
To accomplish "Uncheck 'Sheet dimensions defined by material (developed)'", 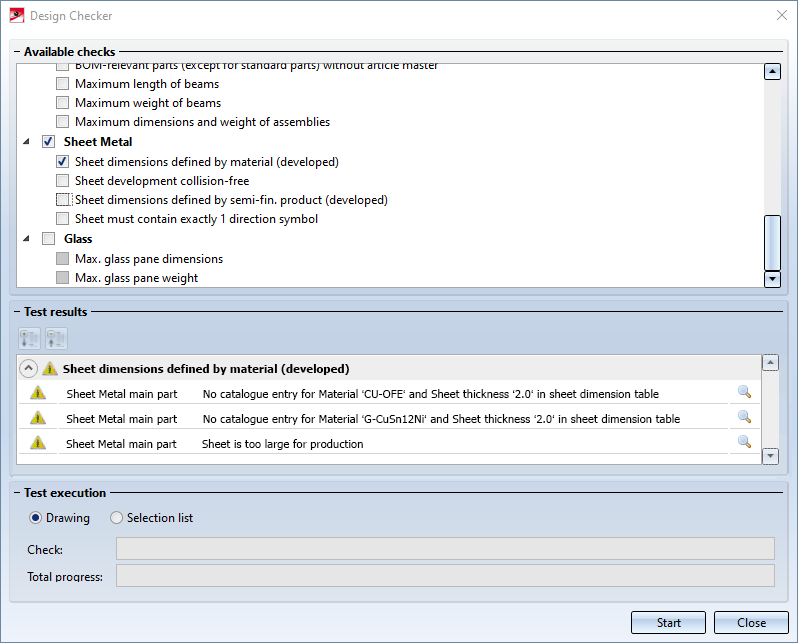I will 63,161.
